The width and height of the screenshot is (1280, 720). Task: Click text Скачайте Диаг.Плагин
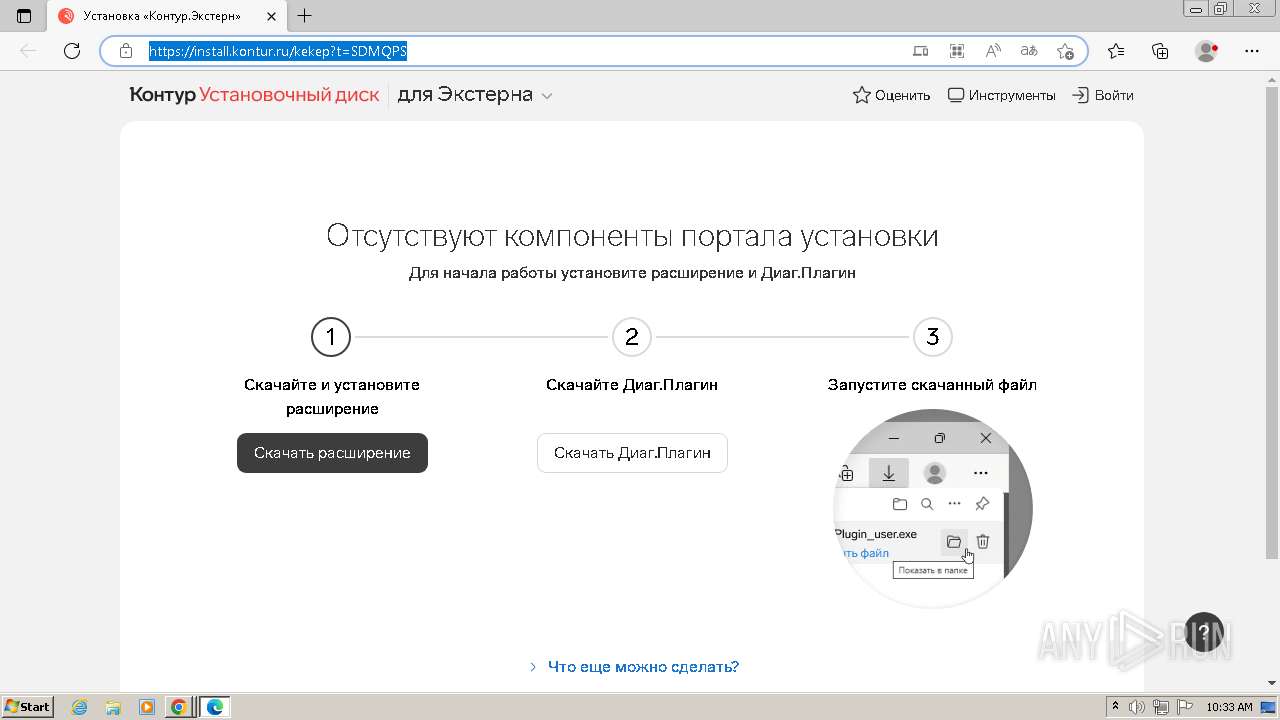[x=632, y=385]
